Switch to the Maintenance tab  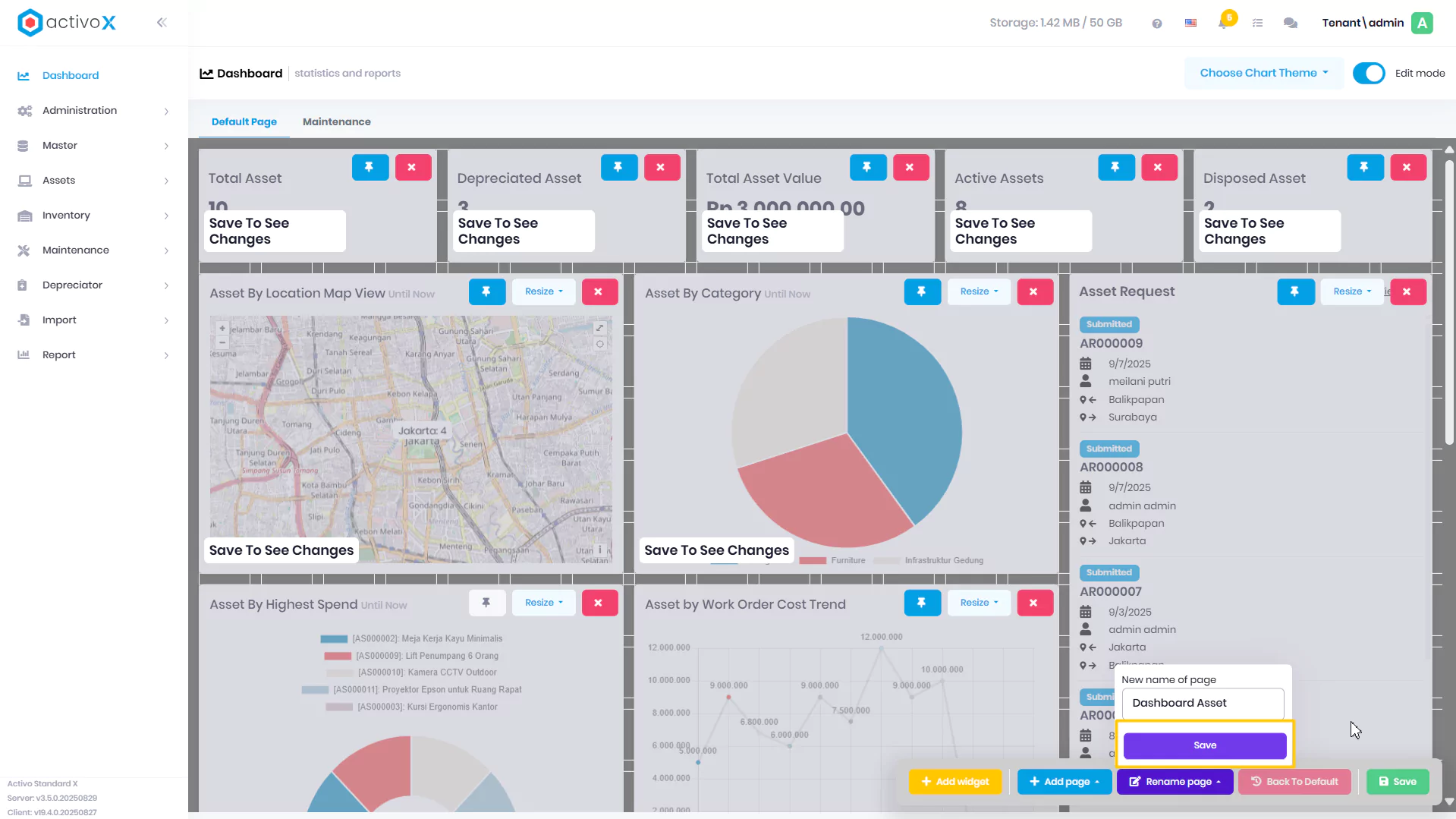[337, 121]
